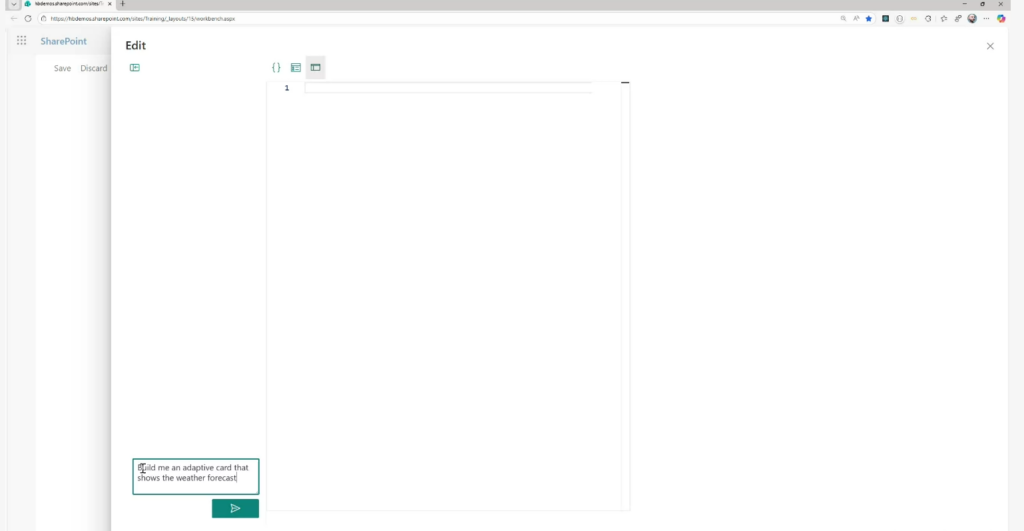Viewport: 1024px width, 531px height.
Task: Launch the Copilot sidebar icon
Action: [x=1001, y=18]
